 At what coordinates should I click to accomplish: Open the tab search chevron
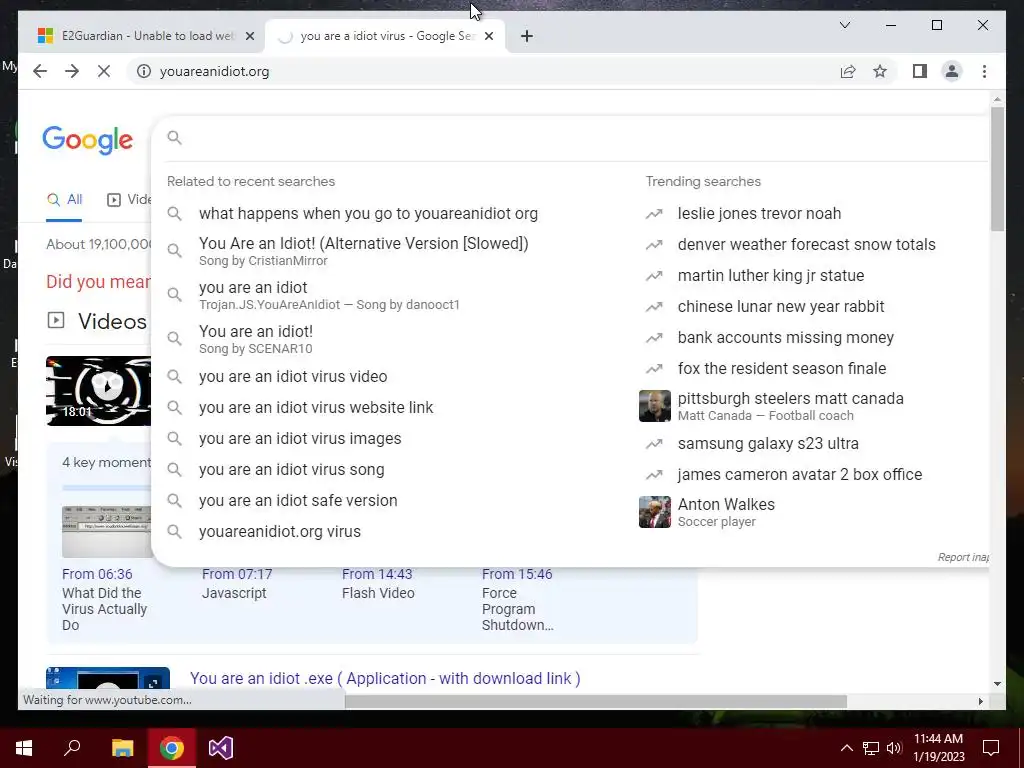(844, 25)
